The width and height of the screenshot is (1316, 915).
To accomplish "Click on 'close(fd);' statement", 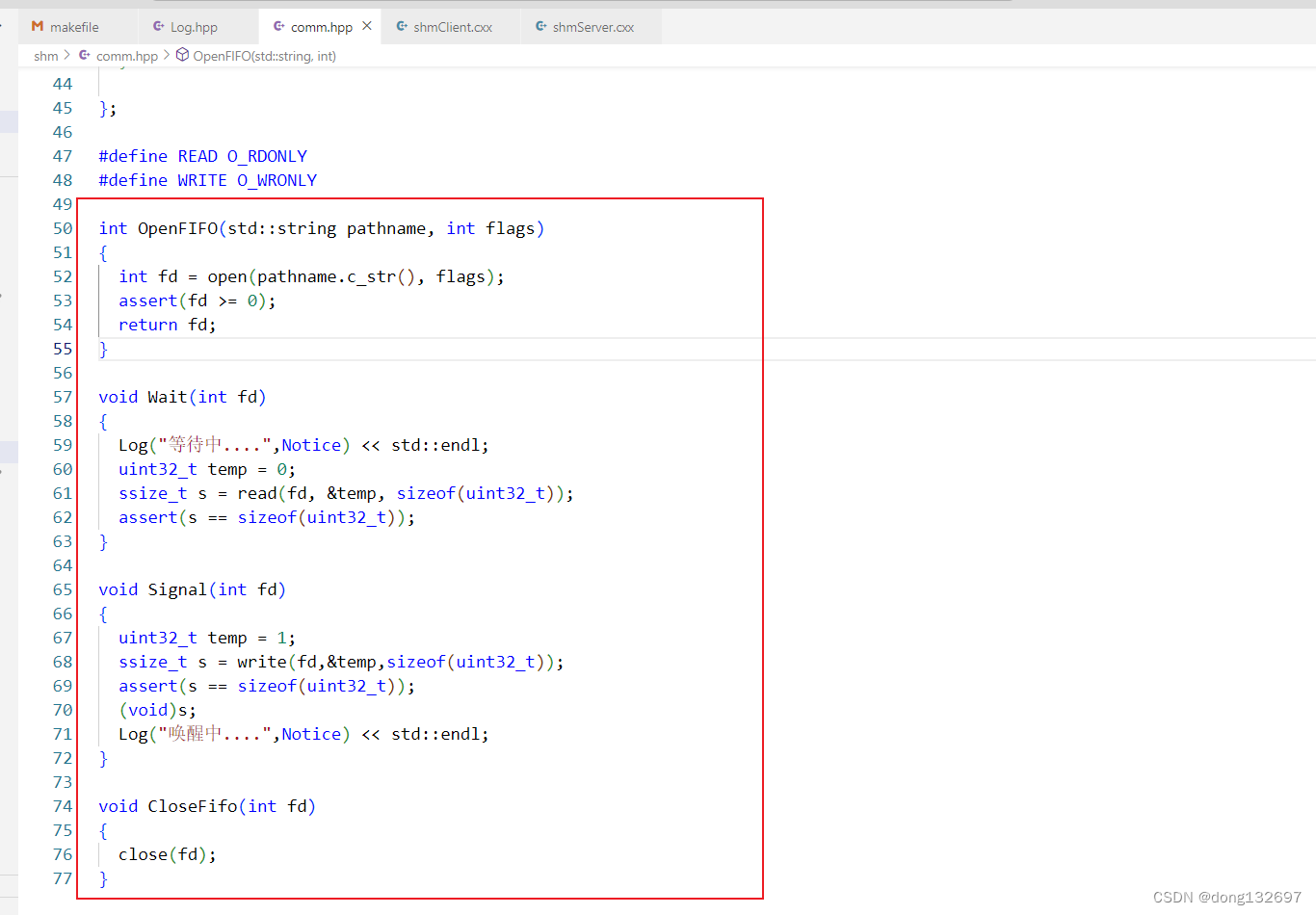I will pyautogui.click(x=168, y=854).
